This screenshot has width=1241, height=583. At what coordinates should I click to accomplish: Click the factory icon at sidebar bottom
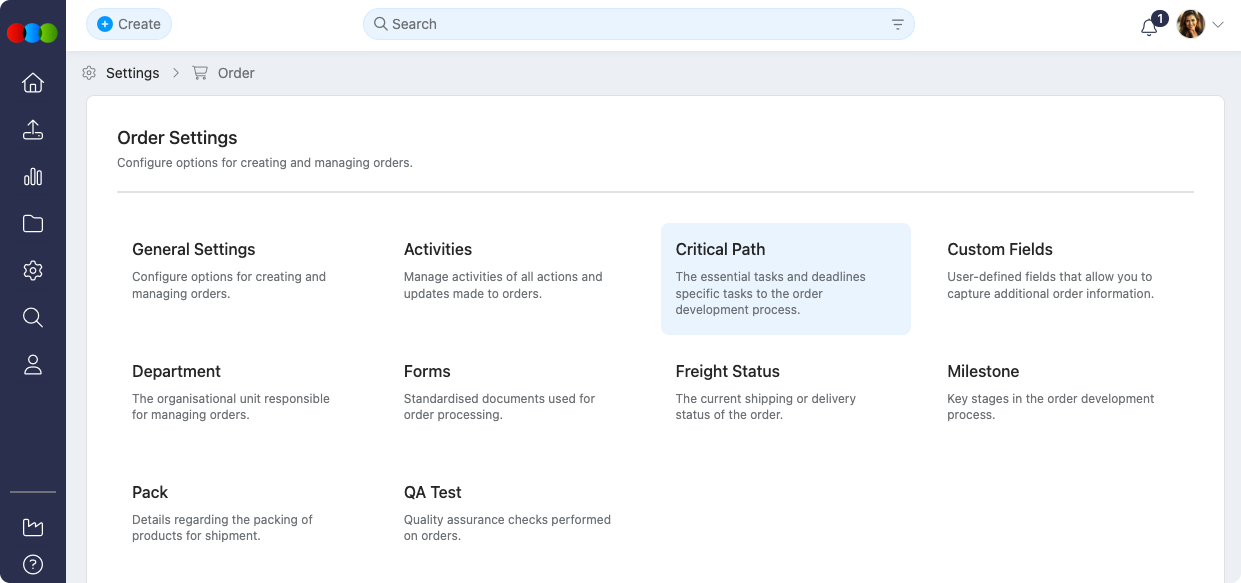33,527
